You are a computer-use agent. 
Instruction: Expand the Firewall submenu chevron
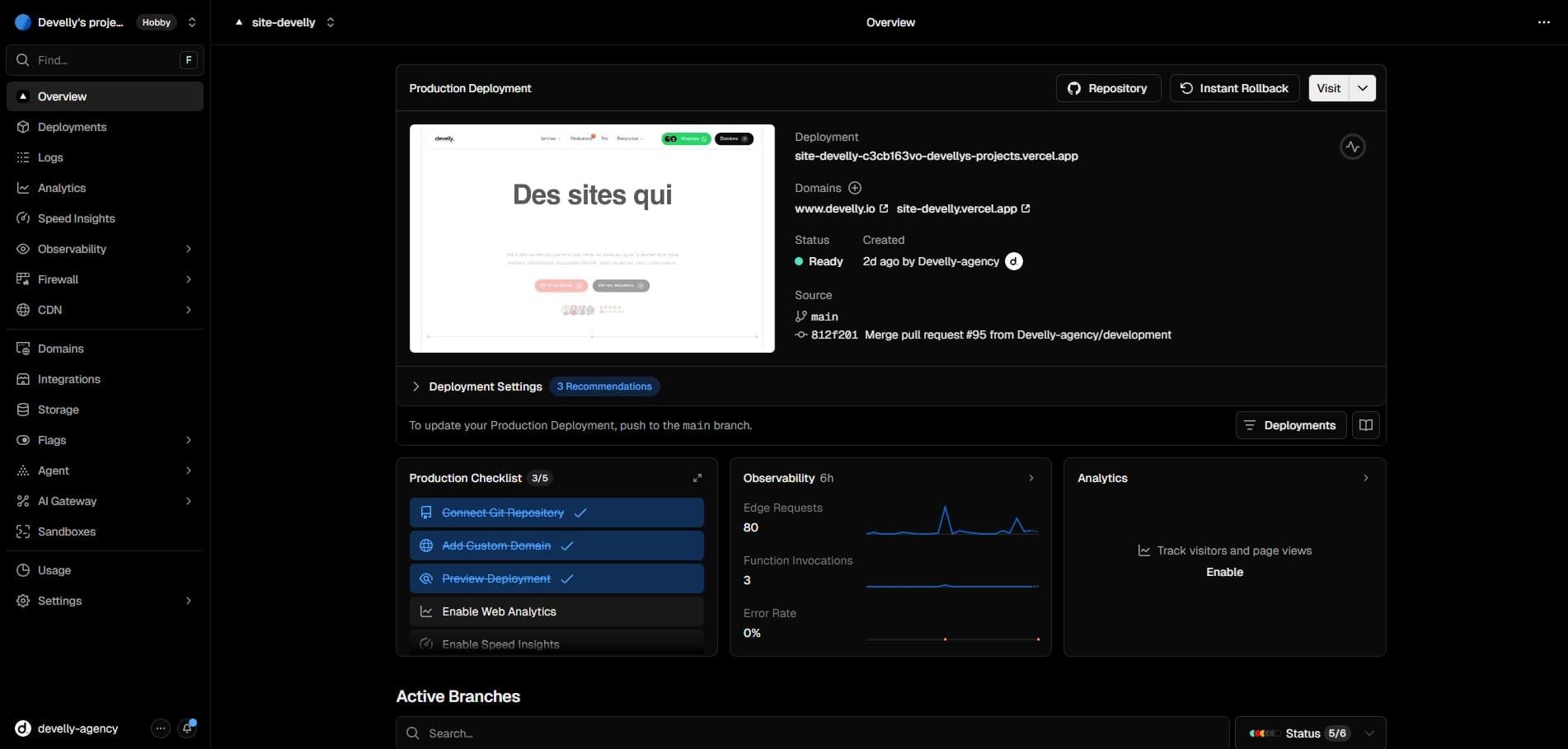[x=189, y=279]
